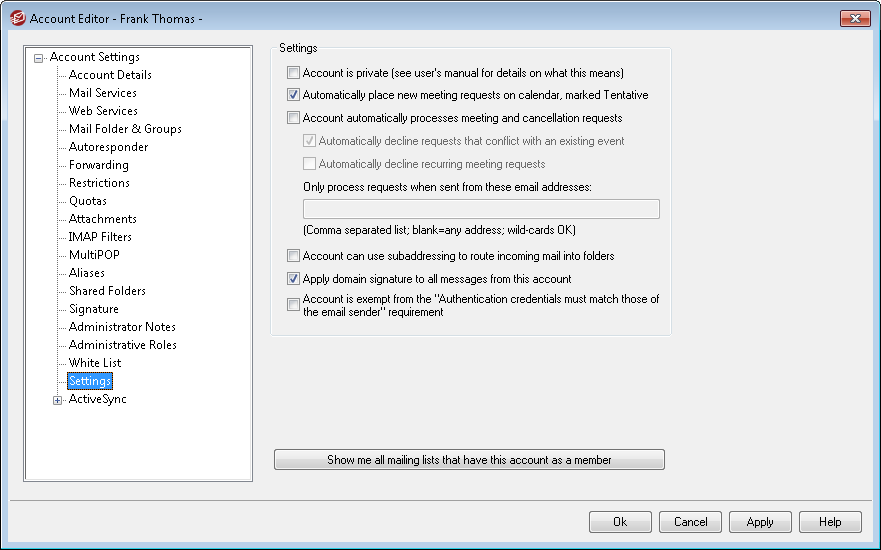Screen dimensions: 881x550
Task: Enable subaddressing to route incoming mail
Action: 293,256
